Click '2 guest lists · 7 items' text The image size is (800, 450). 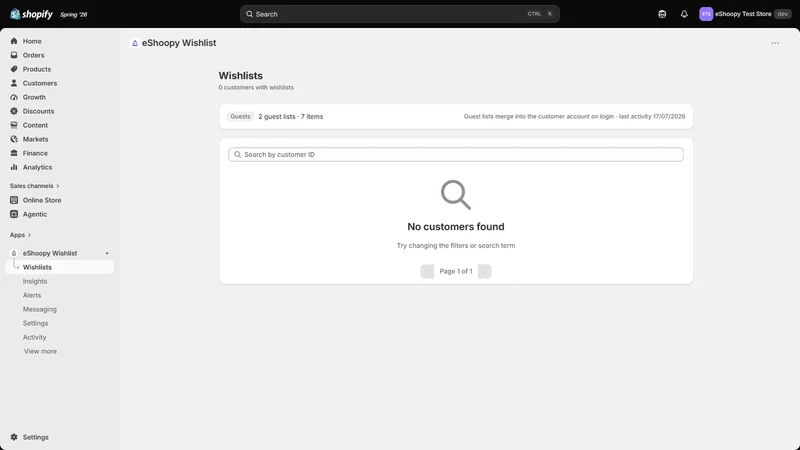(290, 117)
